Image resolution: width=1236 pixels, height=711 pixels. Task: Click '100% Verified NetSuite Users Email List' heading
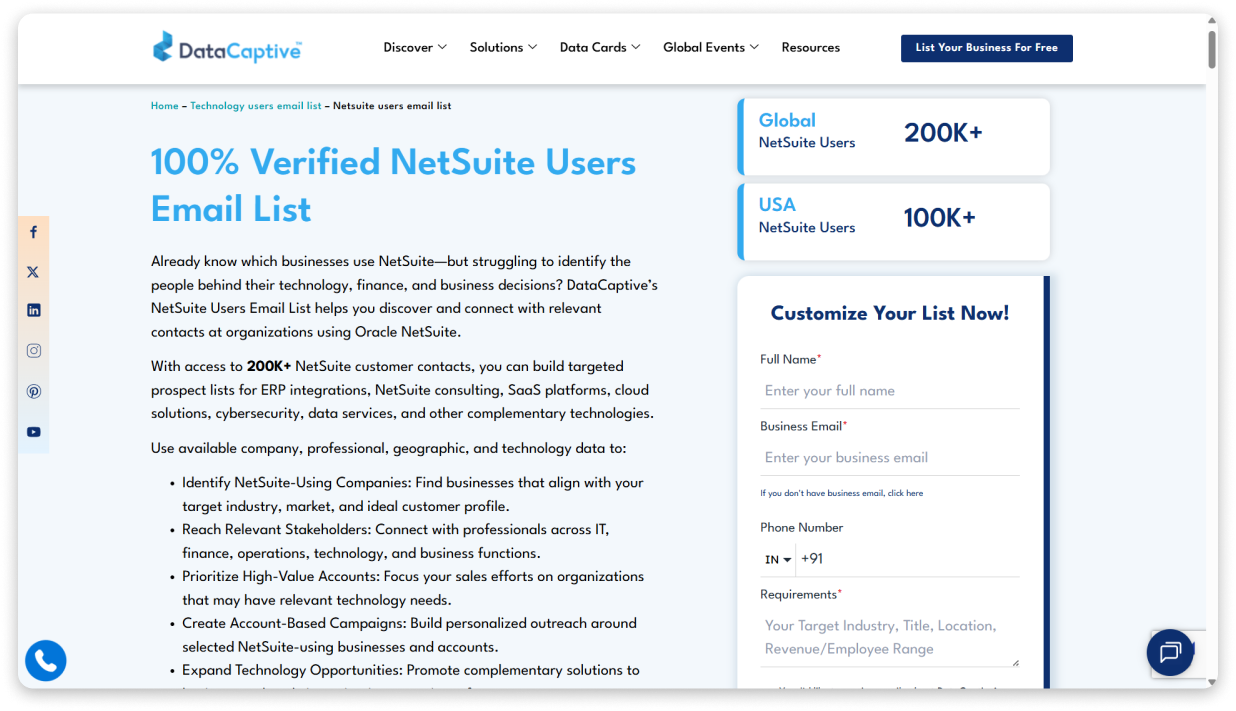click(394, 185)
